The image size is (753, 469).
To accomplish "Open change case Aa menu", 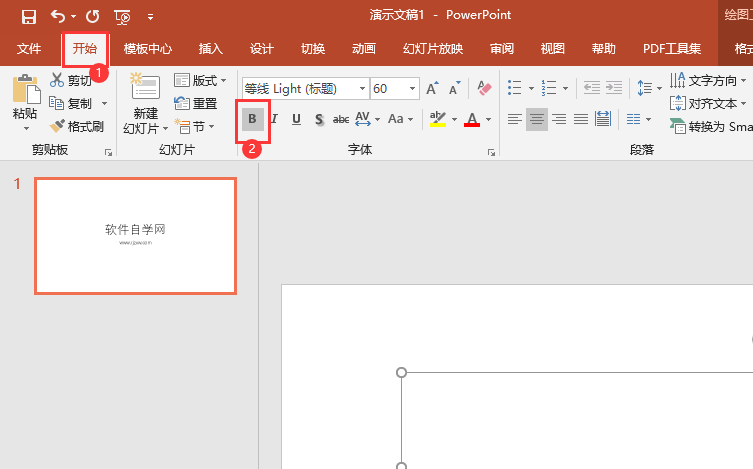I will tap(401, 119).
